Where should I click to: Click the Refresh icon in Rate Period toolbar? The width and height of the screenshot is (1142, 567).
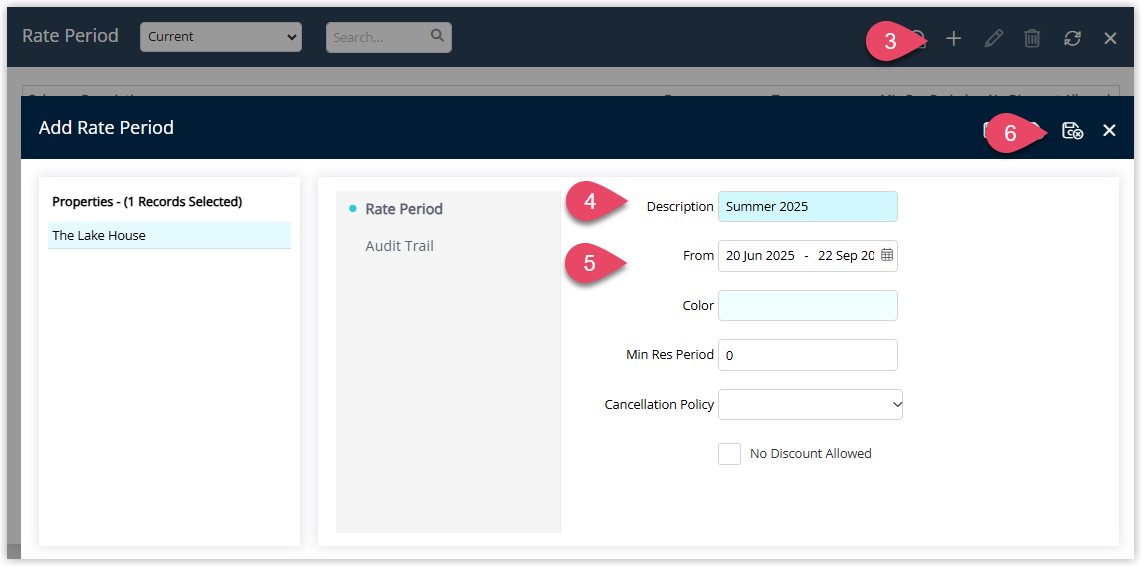[x=1072, y=39]
